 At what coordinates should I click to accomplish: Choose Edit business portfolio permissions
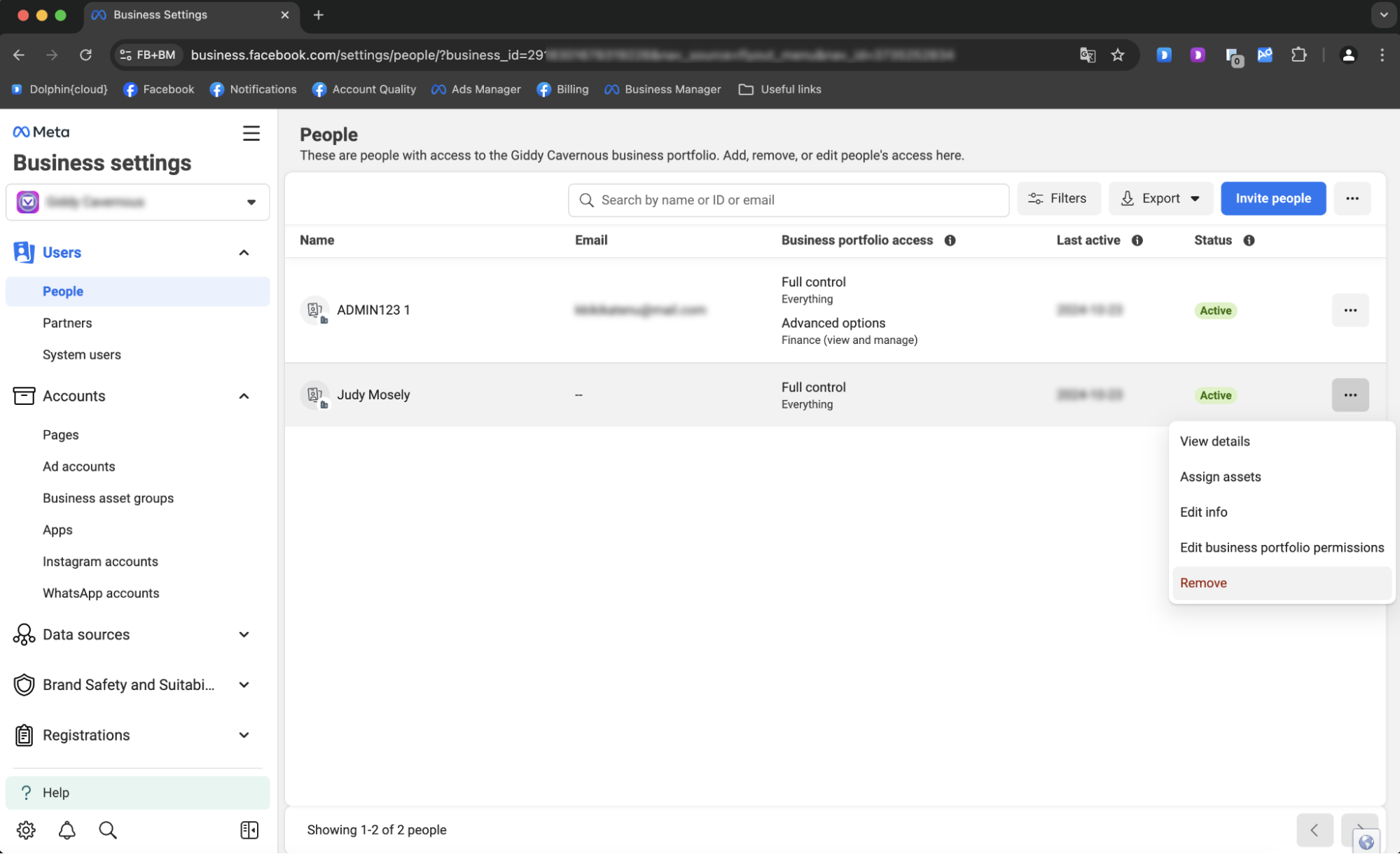coord(1281,548)
